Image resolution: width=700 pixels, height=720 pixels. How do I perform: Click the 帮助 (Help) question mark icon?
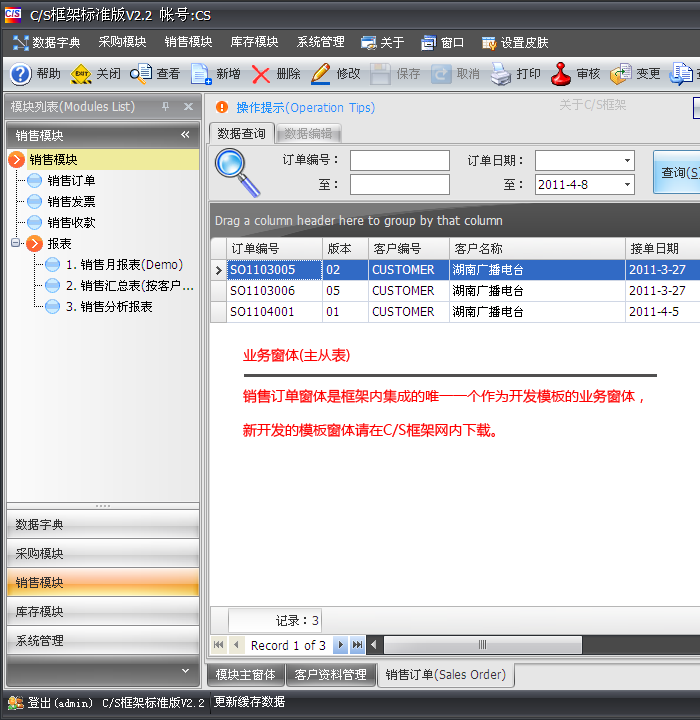21,74
